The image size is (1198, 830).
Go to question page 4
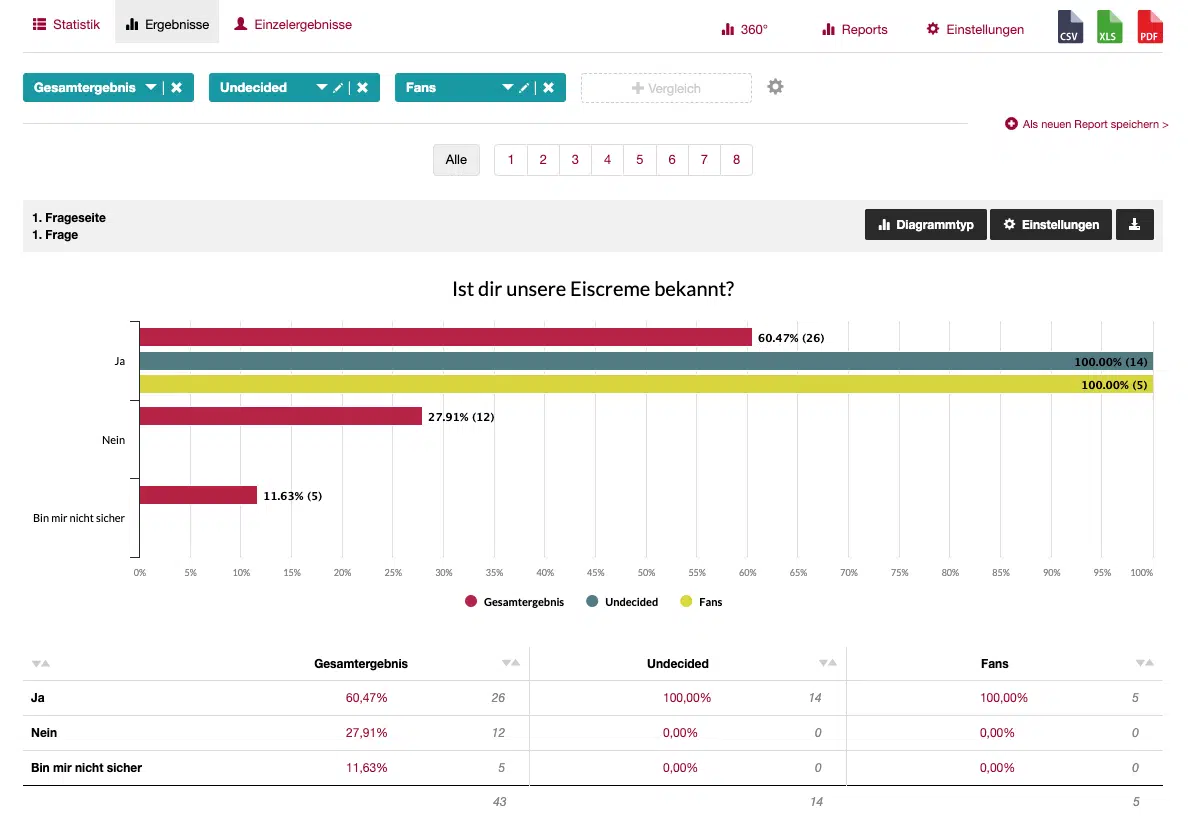click(x=607, y=160)
